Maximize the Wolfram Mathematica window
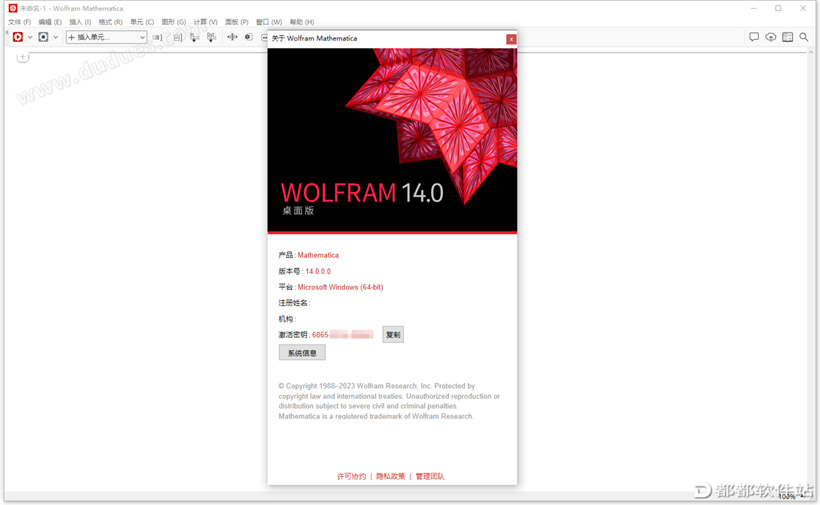The image size is (820, 505). point(778,8)
